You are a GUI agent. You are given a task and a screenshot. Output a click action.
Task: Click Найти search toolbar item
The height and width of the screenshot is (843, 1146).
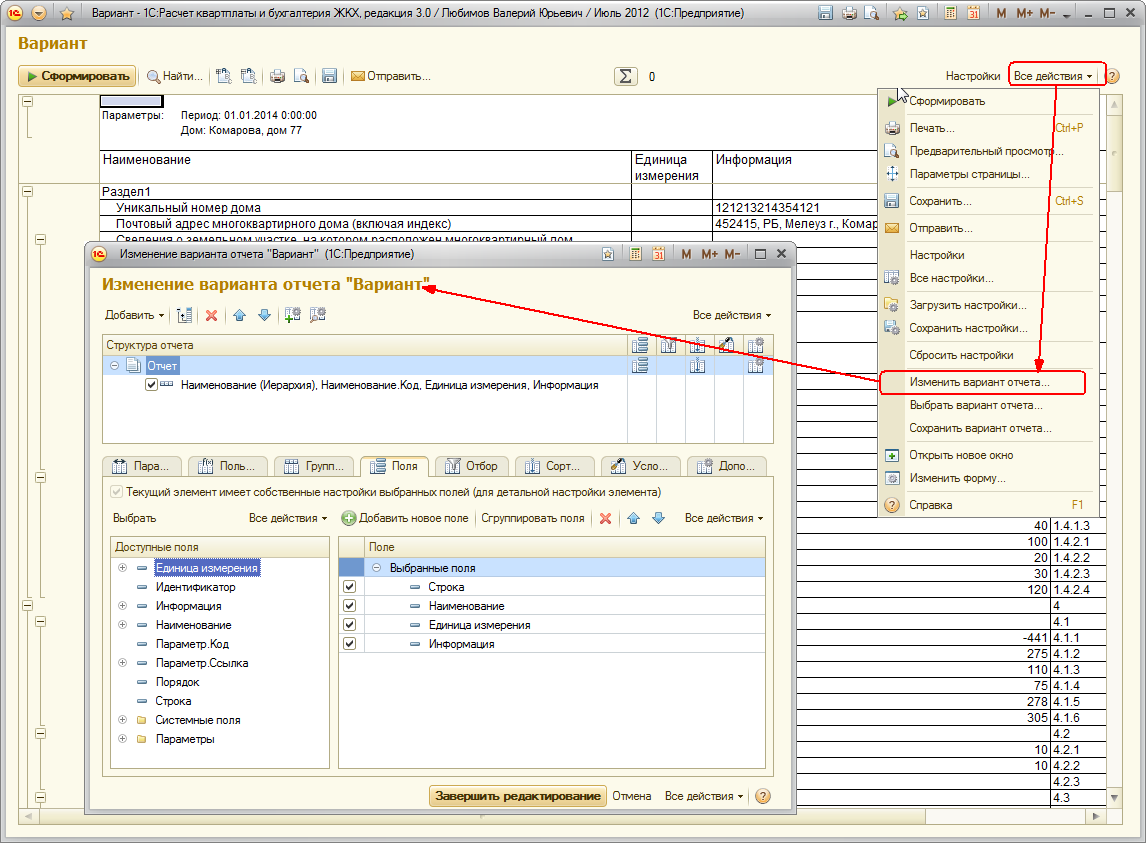175,76
